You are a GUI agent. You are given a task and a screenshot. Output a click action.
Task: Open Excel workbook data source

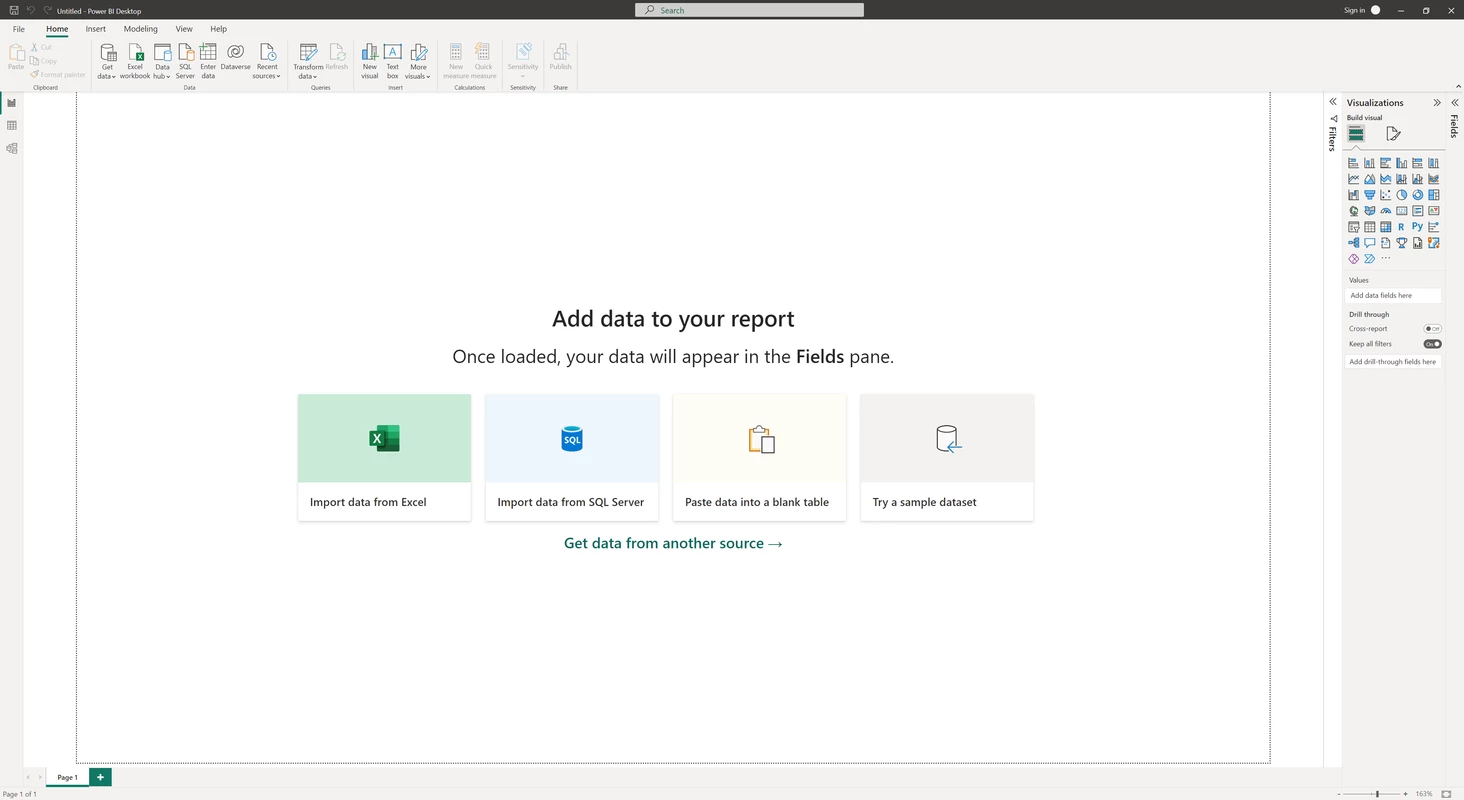click(x=135, y=59)
